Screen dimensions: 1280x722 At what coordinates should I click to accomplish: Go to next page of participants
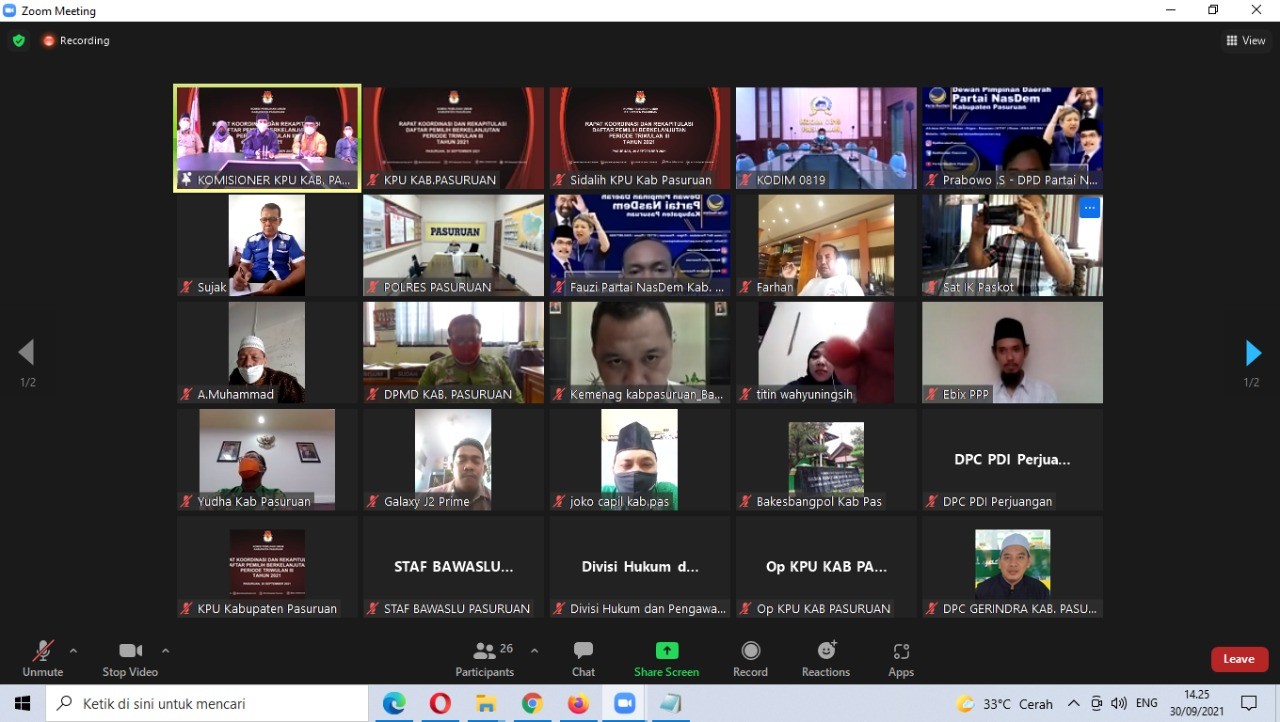coord(1252,353)
